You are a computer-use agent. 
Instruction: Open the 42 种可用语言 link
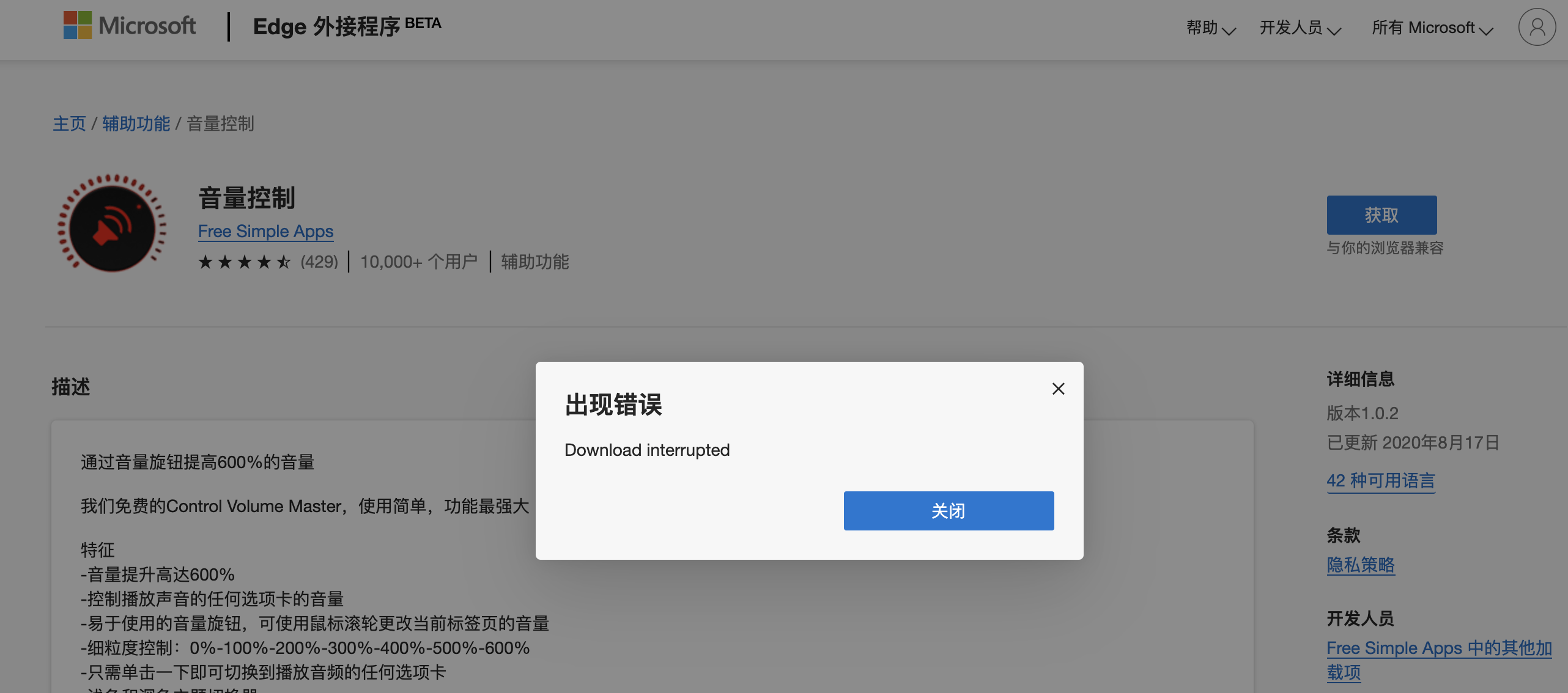(x=1381, y=481)
